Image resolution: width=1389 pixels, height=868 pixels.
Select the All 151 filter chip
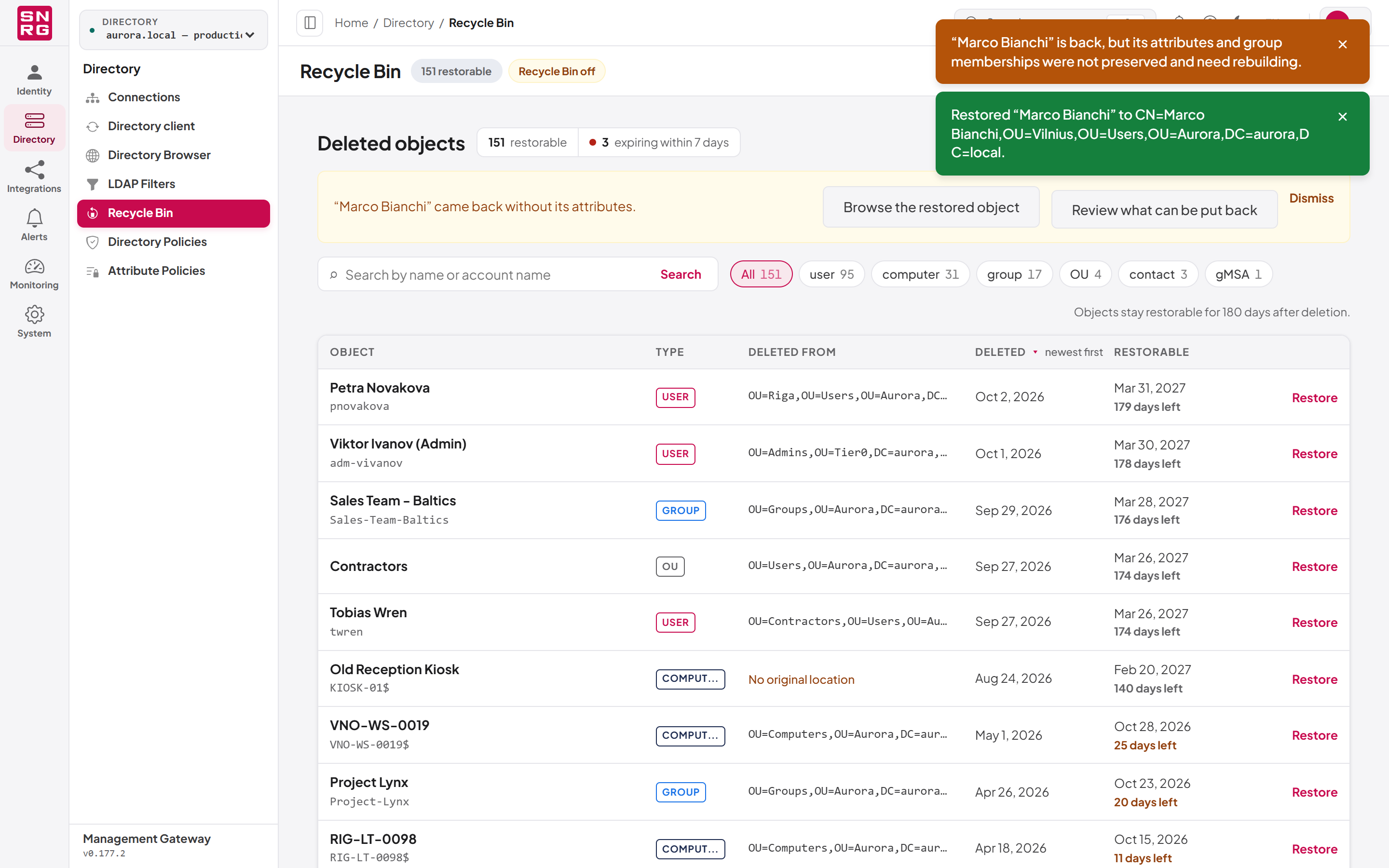click(x=761, y=274)
